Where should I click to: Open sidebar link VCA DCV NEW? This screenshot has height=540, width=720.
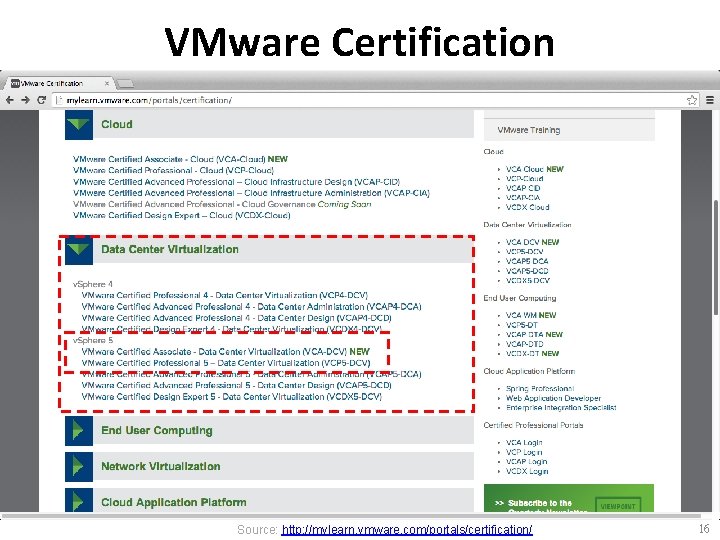[x=532, y=242]
